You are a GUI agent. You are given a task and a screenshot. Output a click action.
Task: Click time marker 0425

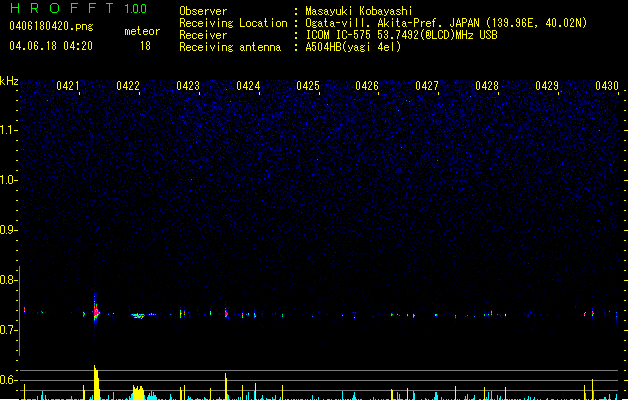[x=308, y=86]
